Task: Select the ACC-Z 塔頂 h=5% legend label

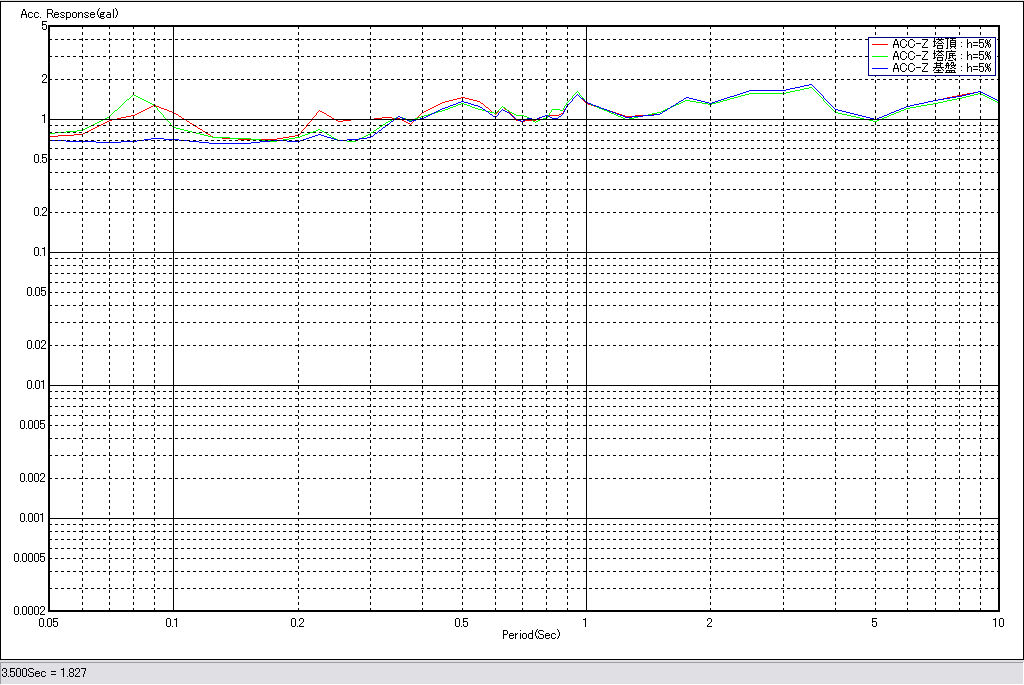Action: pos(942,44)
